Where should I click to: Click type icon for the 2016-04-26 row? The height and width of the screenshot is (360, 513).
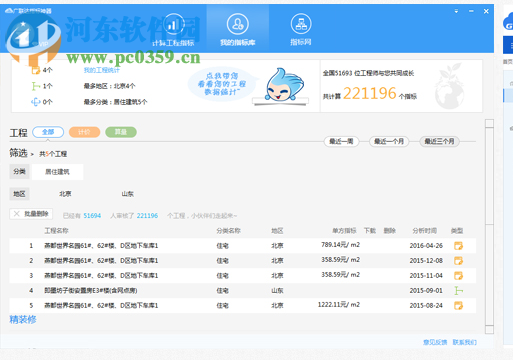pos(459,246)
